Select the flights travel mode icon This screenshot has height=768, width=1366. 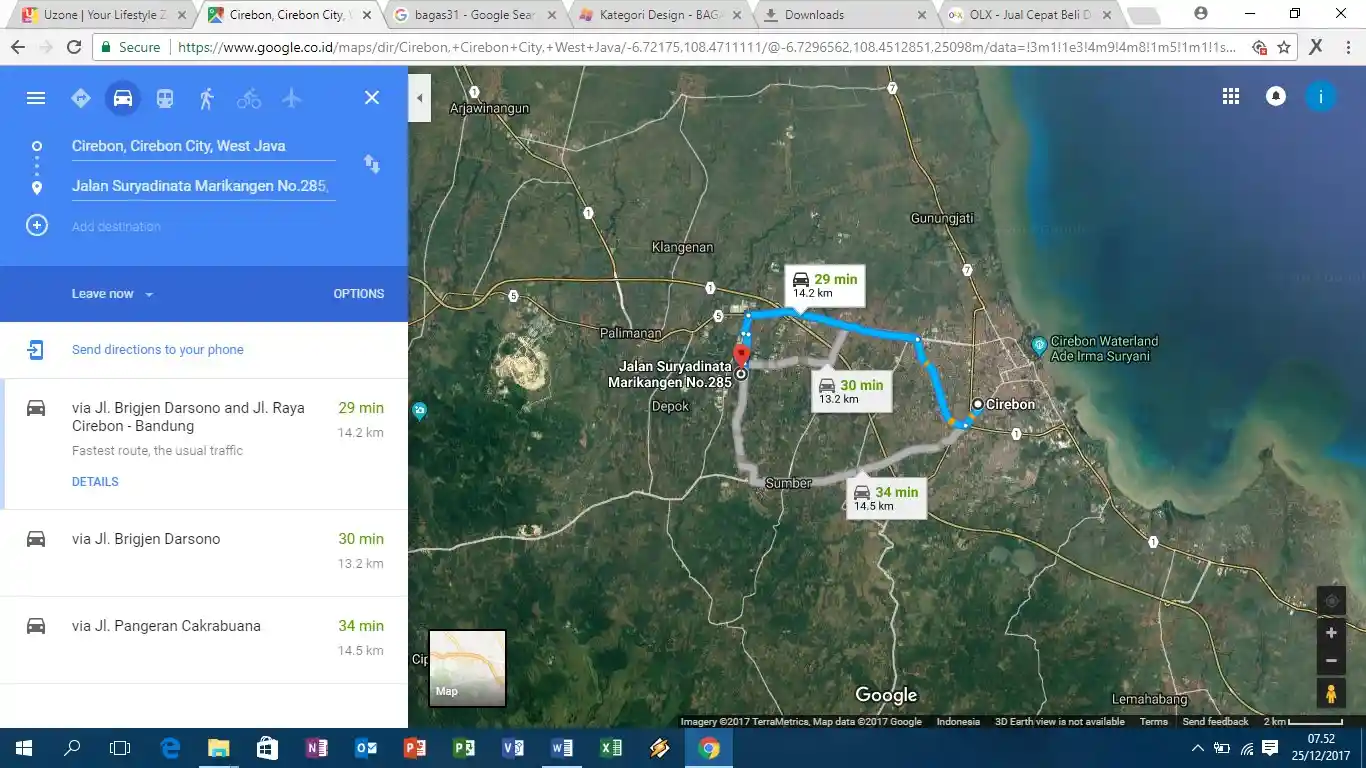click(291, 98)
